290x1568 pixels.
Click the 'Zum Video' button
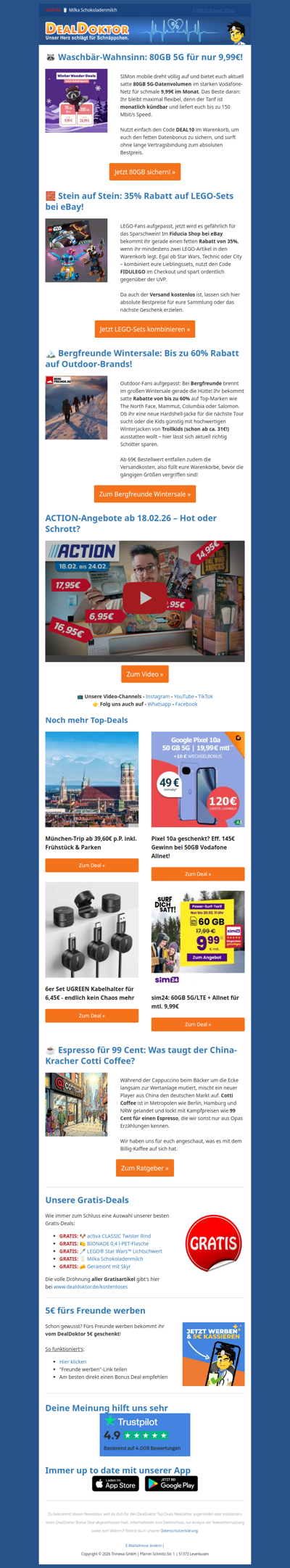click(x=145, y=674)
